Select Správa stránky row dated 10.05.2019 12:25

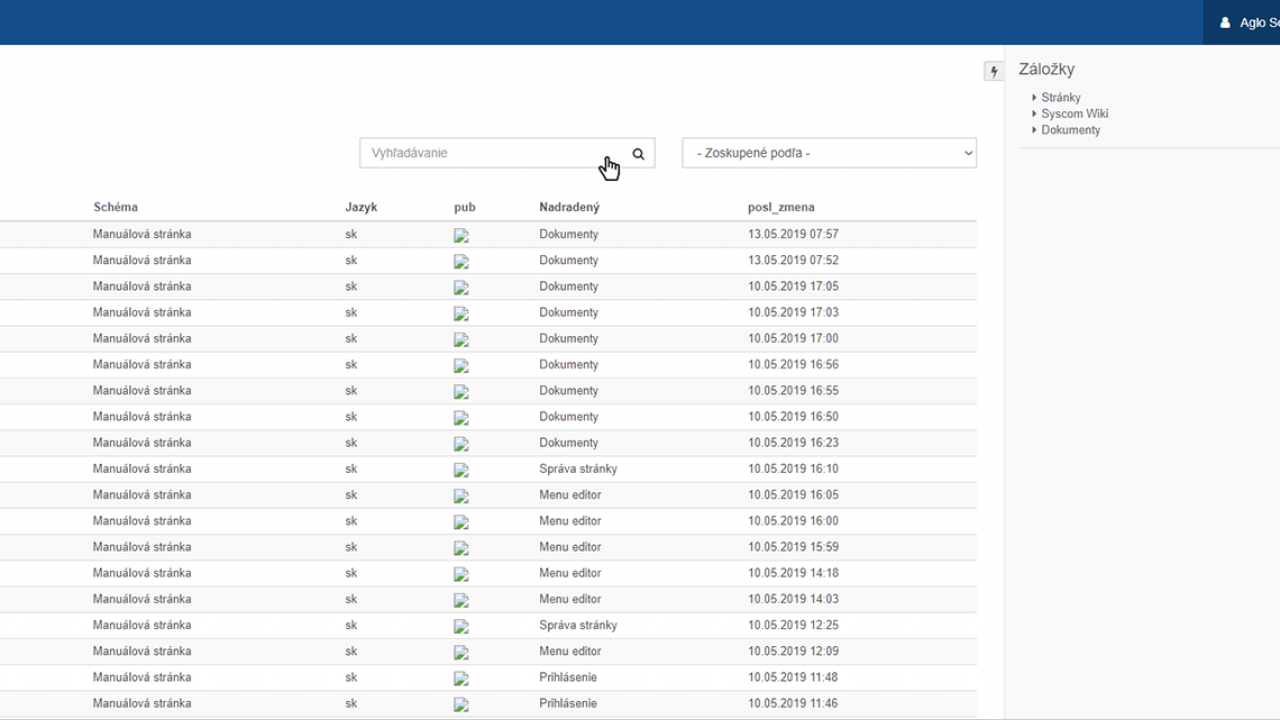tap(577, 625)
